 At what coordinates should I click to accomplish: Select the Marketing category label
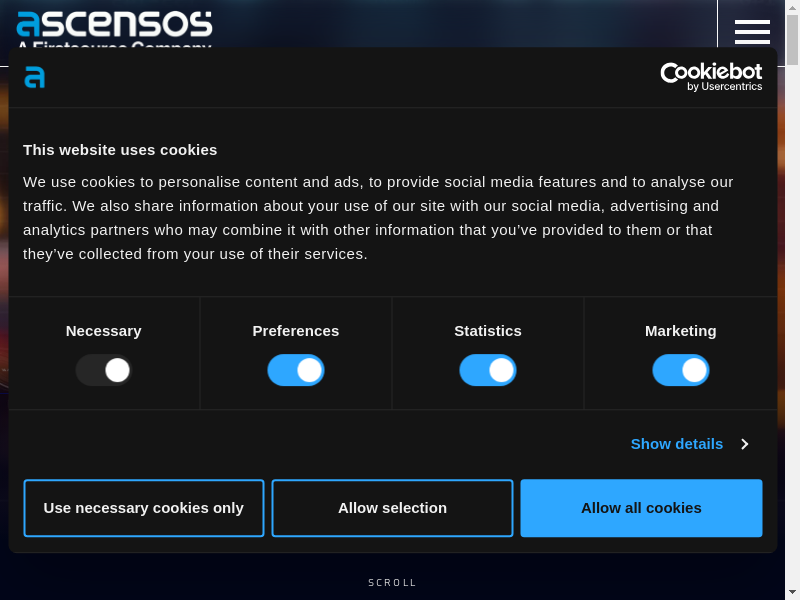coord(681,331)
